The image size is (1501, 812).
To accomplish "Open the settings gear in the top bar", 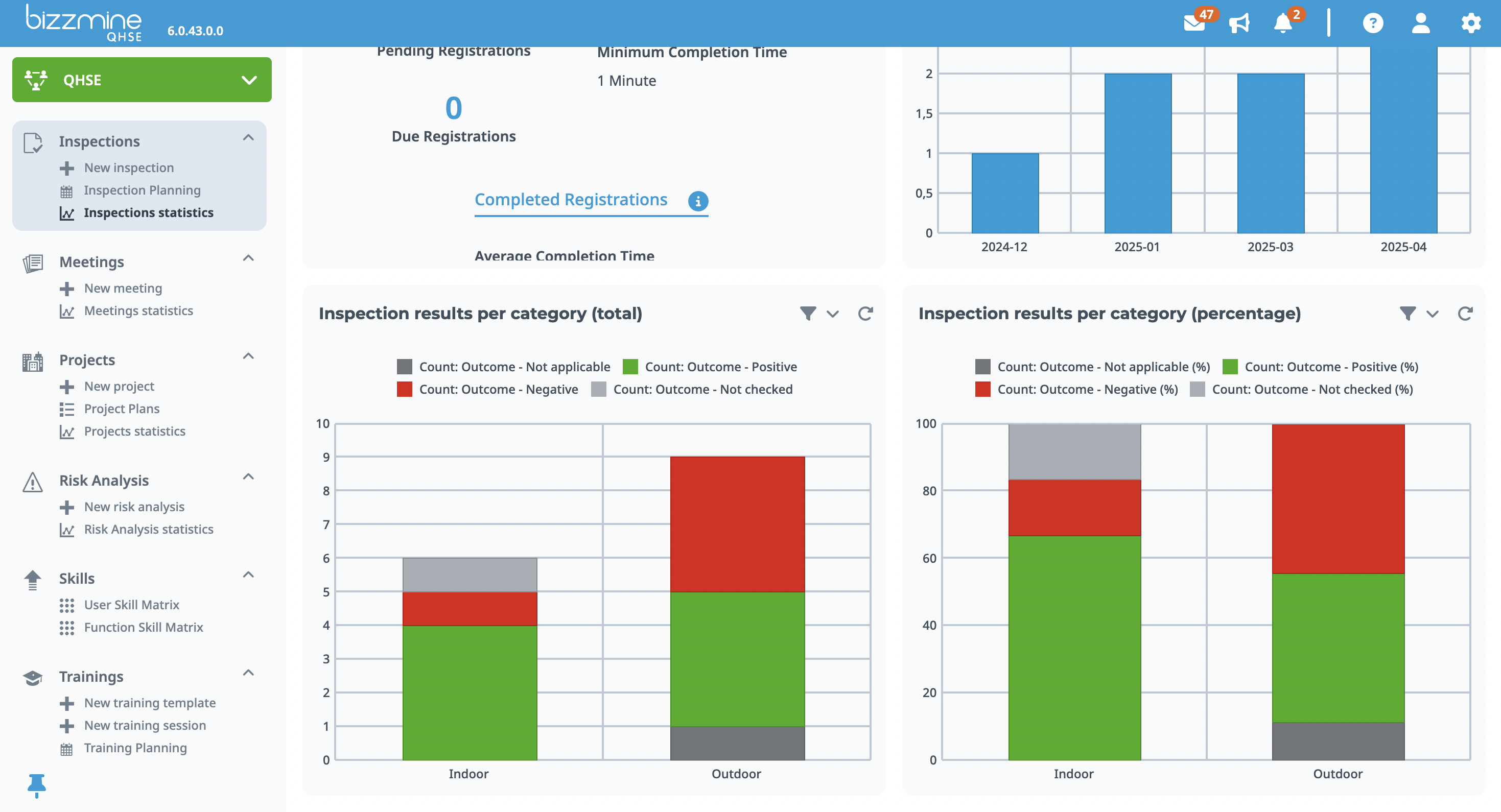I will (x=1471, y=23).
